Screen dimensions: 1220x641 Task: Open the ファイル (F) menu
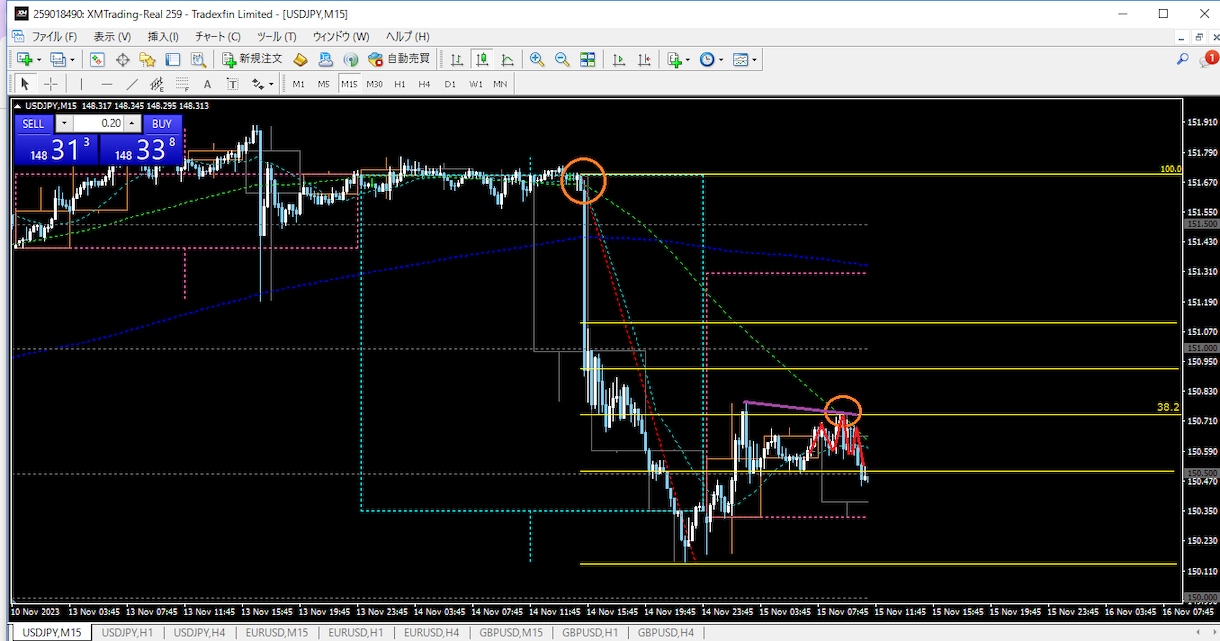tap(54, 37)
